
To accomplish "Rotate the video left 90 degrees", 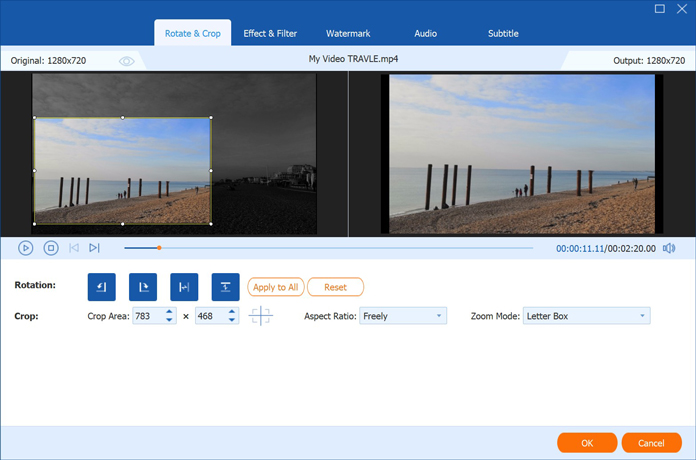I will (102, 287).
